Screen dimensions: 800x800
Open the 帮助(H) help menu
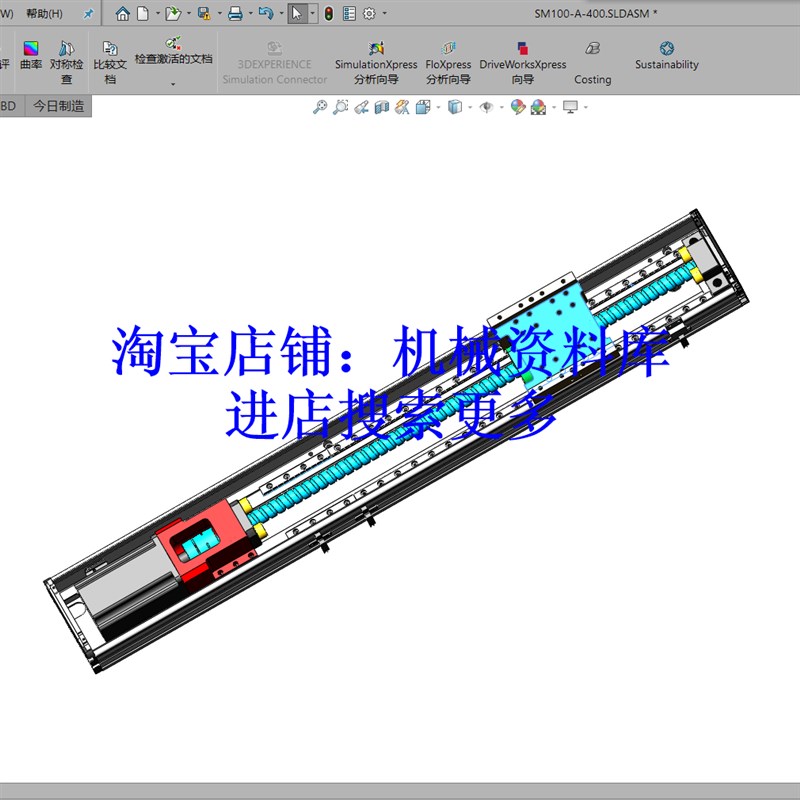[x=45, y=14]
